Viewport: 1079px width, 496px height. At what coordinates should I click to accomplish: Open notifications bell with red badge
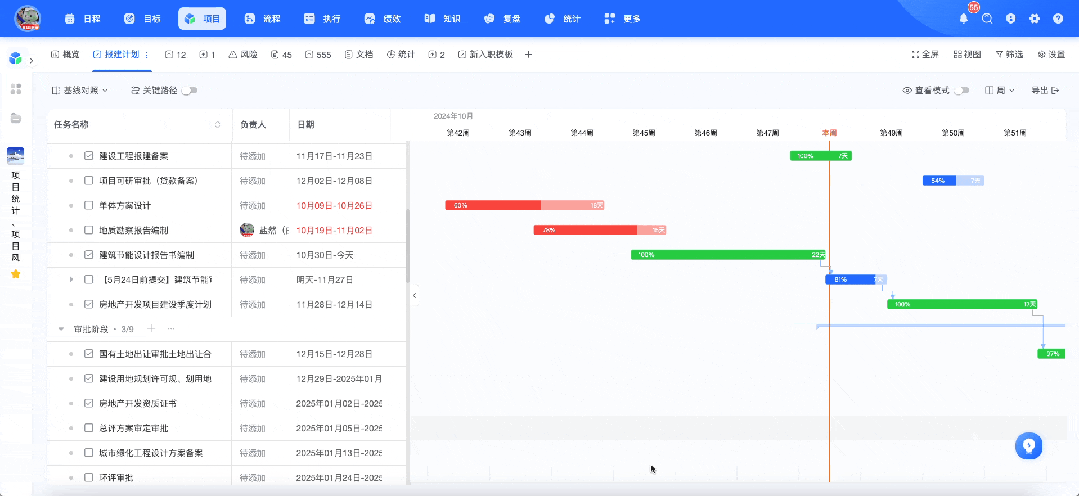point(964,19)
